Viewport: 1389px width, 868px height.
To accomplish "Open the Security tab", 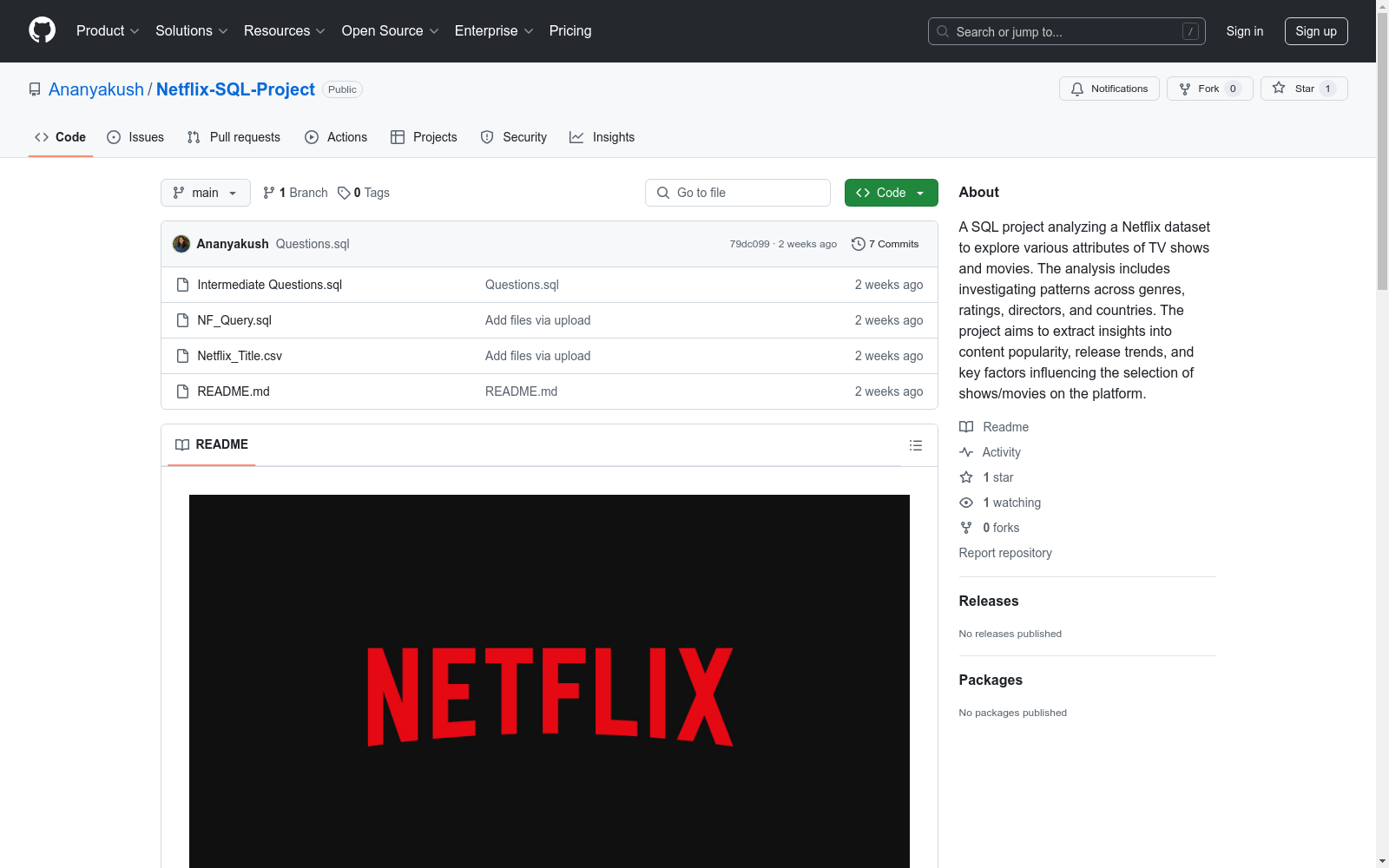I will tap(514, 137).
